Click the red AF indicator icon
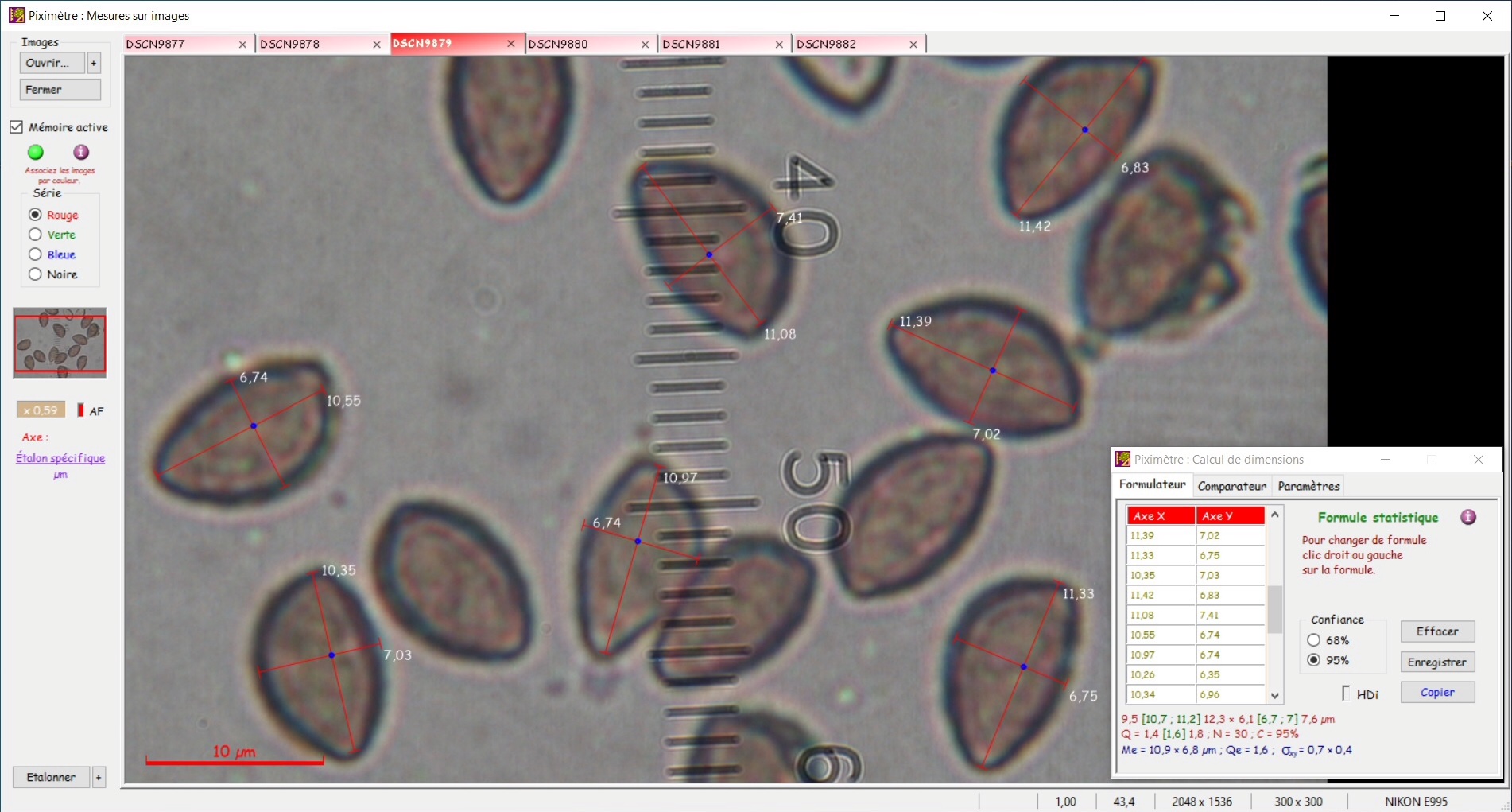 click(80, 410)
